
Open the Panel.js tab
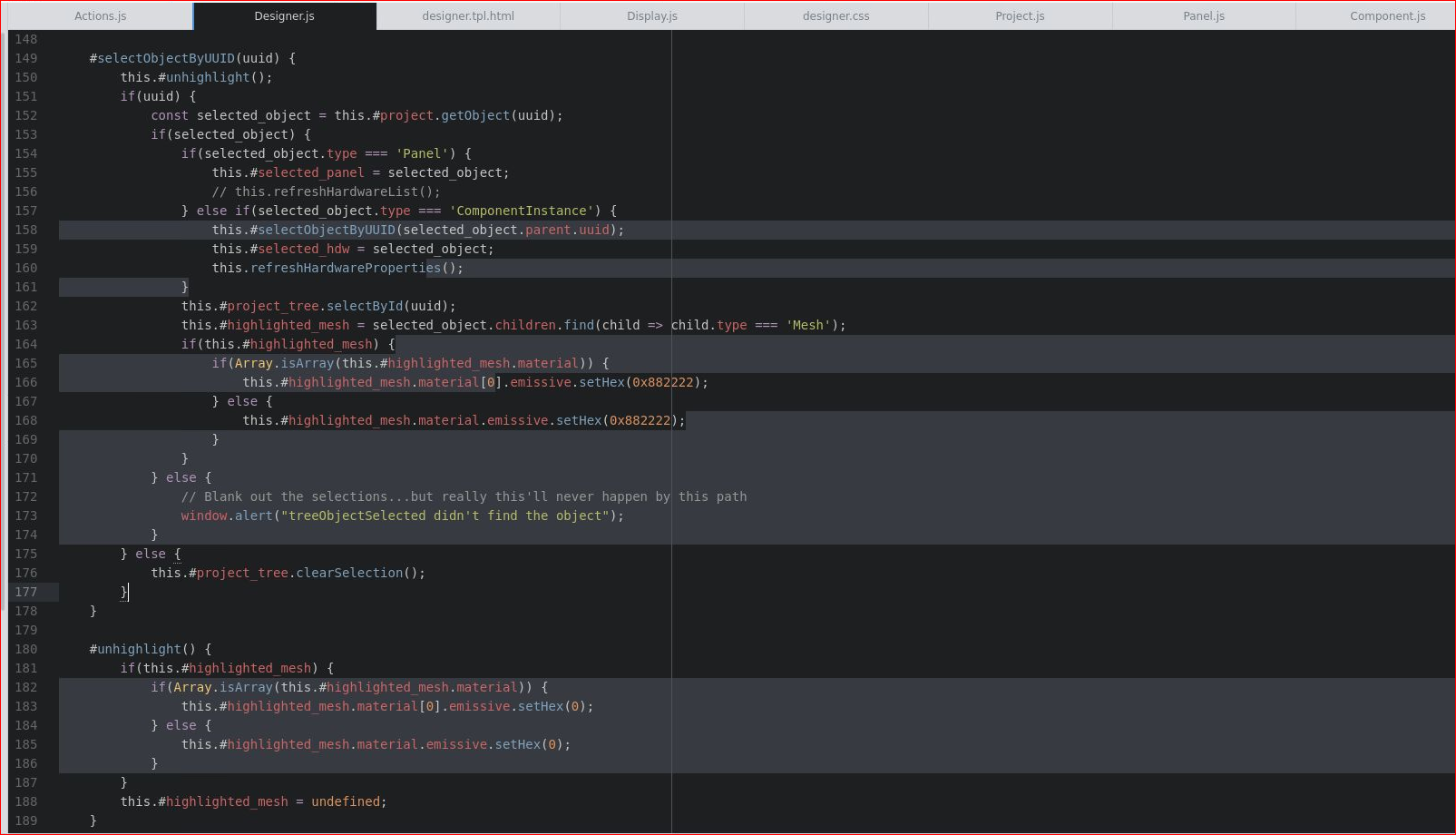[1204, 15]
